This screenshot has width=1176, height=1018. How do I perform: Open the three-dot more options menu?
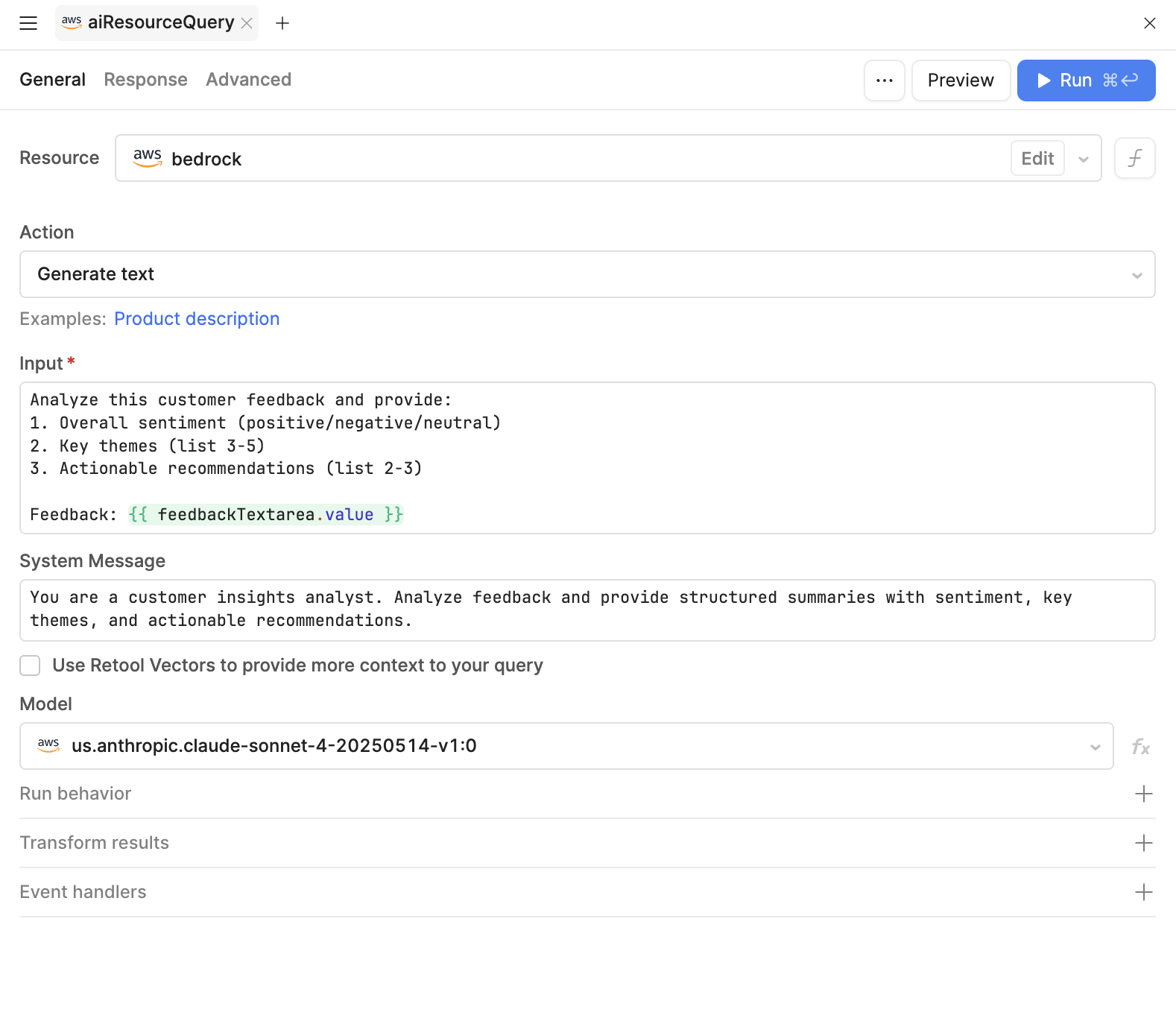(885, 80)
